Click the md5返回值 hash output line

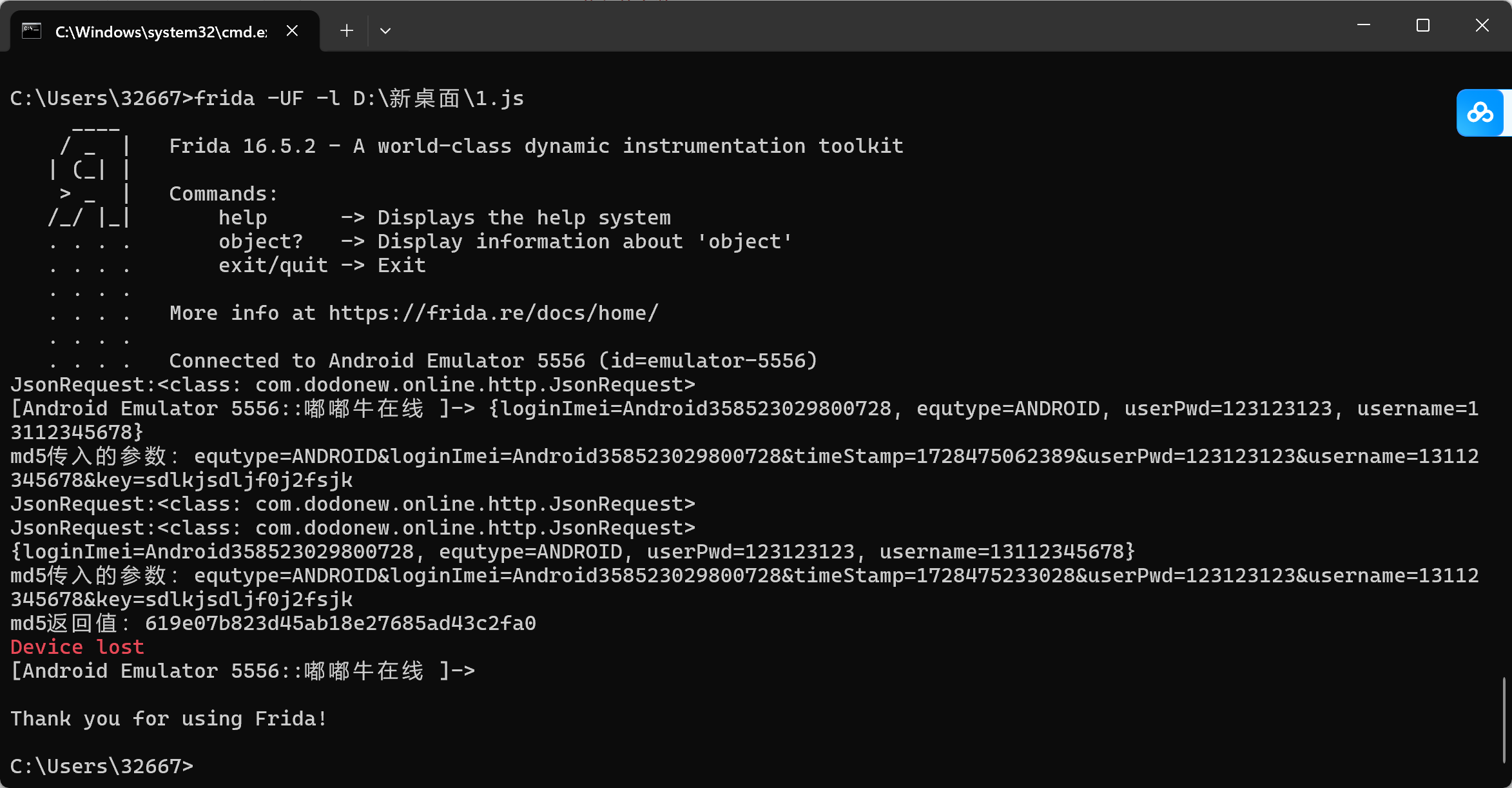click(273, 624)
